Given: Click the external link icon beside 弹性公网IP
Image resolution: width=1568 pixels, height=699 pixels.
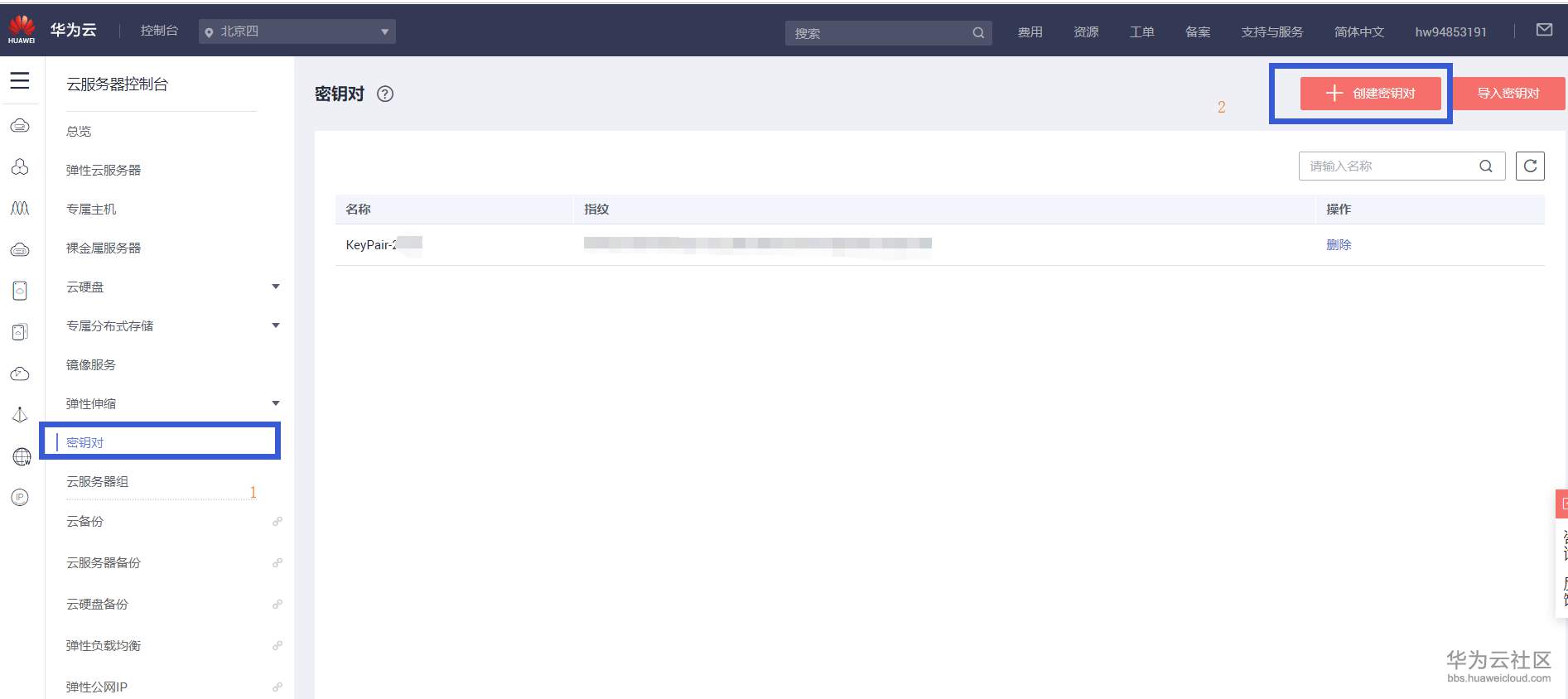Looking at the screenshot, I should [277, 687].
